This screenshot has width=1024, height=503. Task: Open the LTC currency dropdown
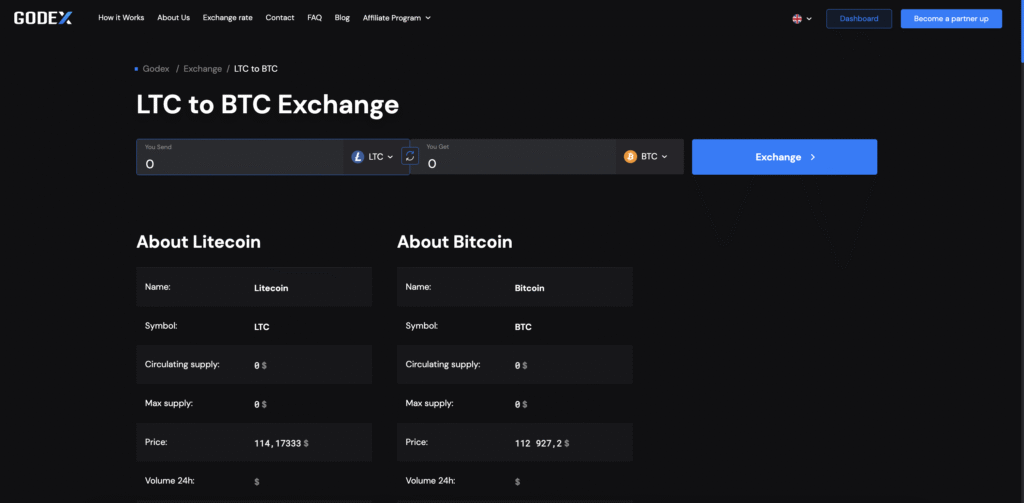[x=372, y=157]
